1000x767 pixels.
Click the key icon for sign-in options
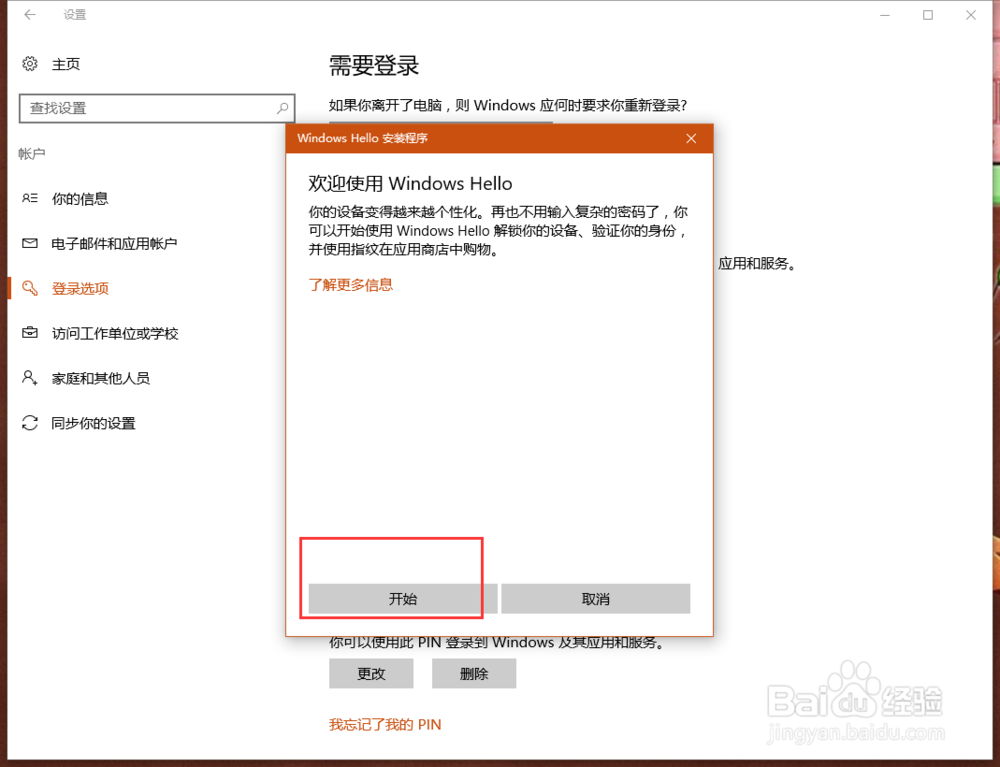tap(30, 288)
